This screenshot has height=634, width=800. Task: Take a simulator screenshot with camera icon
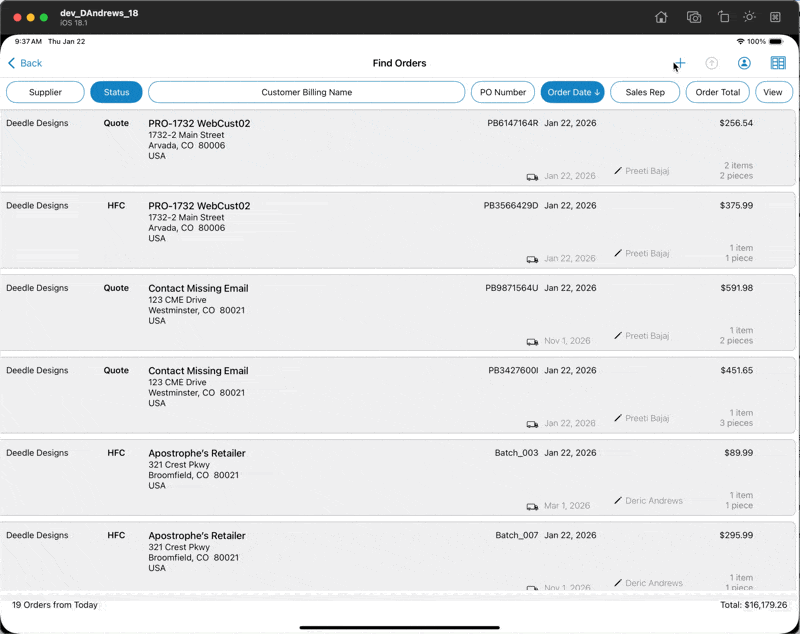tap(693, 17)
